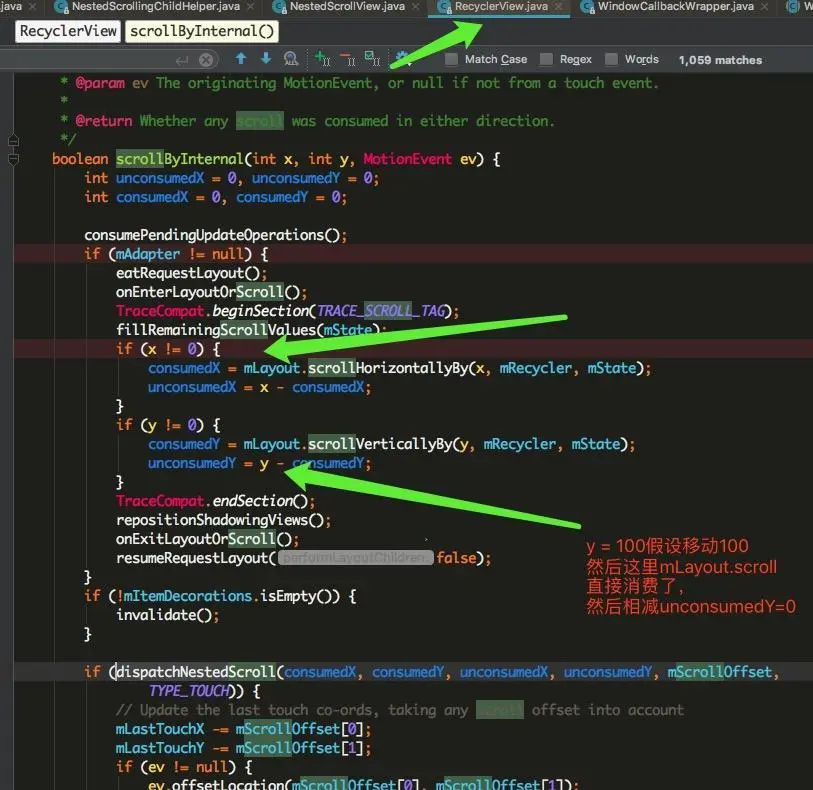The width and height of the screenshot is (813, 790).
Task: Remove a search filter field
Action: [347, 59]
